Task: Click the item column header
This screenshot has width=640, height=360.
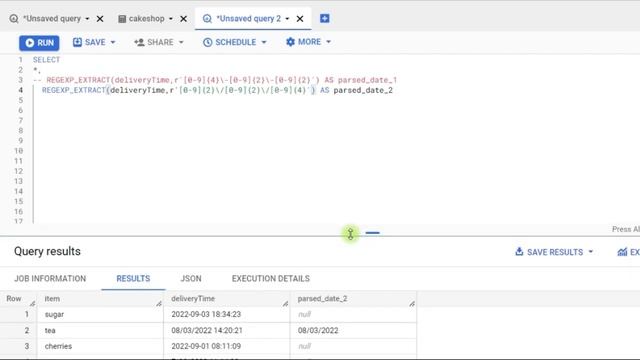Action: (x=100, y=299)
